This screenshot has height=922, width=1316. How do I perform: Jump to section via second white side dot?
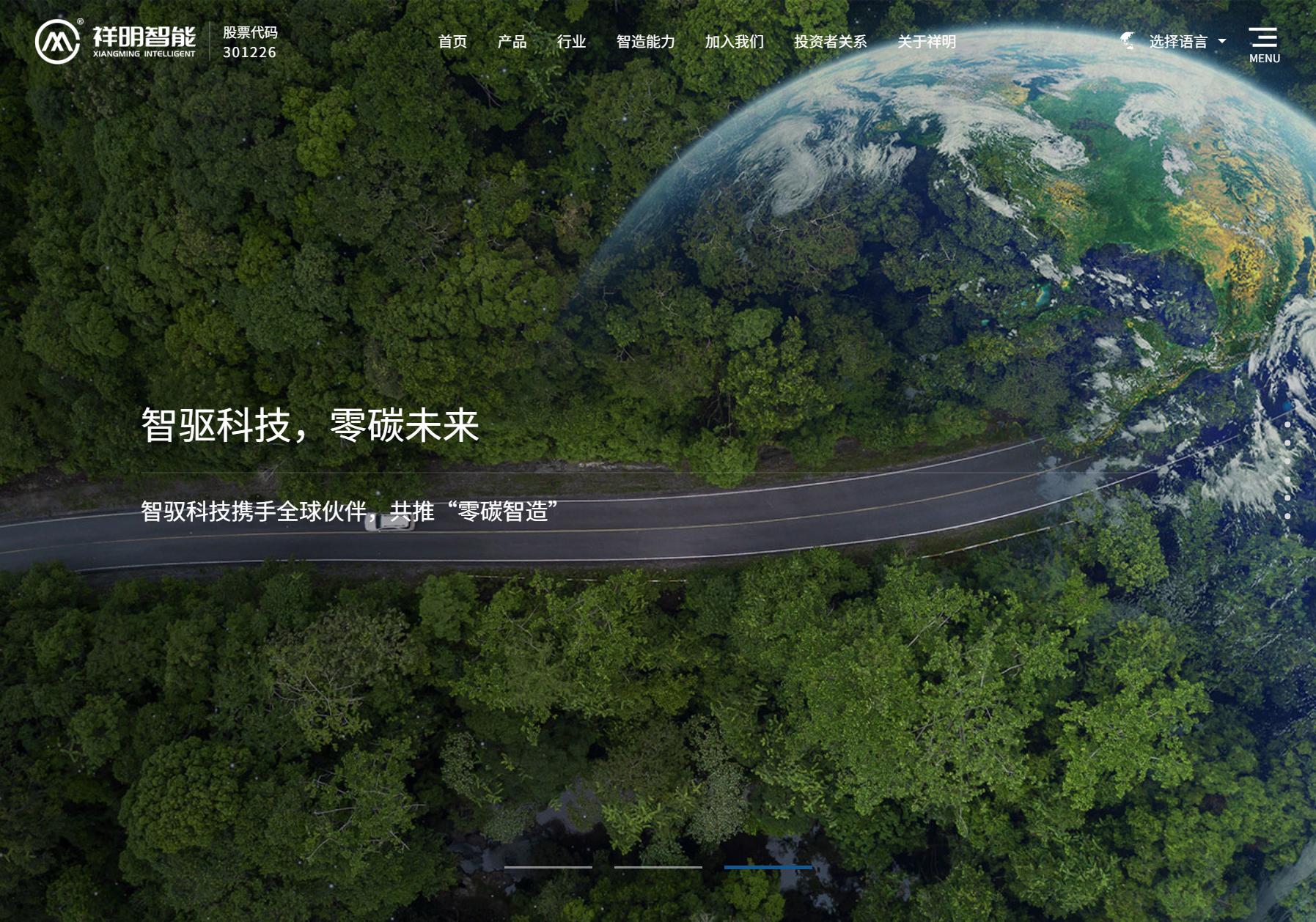pos(1287,443)
